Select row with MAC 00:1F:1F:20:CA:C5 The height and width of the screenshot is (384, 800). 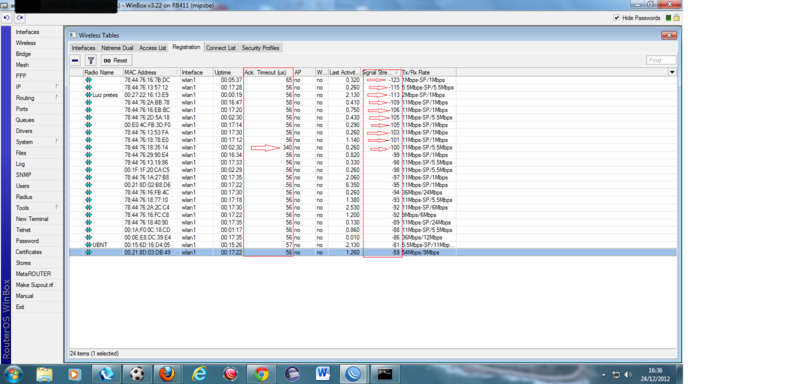pos(373,170)
